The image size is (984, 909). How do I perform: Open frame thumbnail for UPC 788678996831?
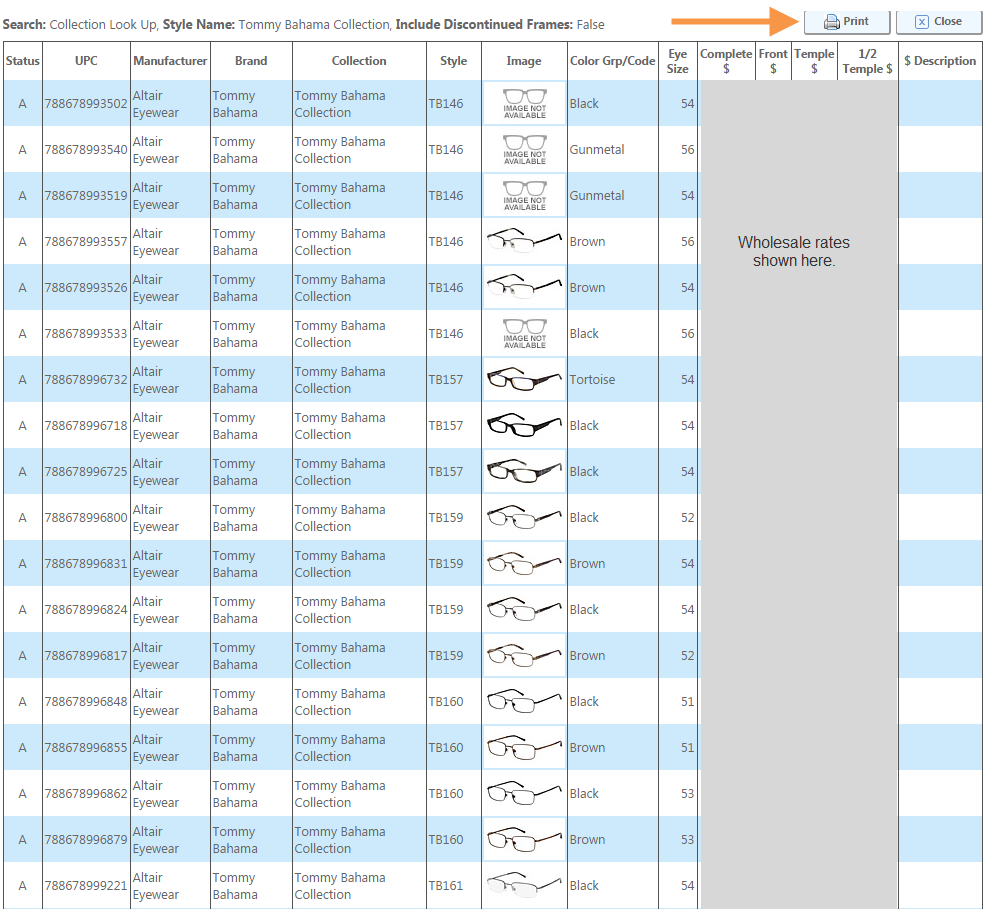(x=524, y=563)
